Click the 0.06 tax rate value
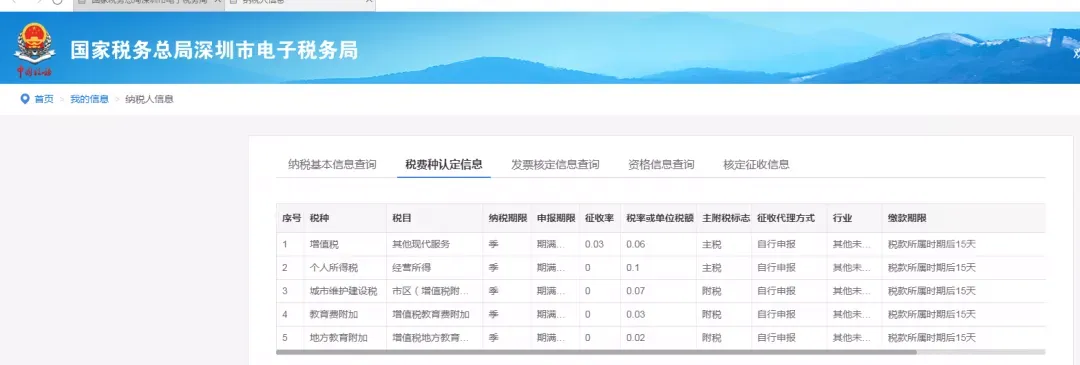Screen dimensions: 1080x365 (x=636, y=244)
